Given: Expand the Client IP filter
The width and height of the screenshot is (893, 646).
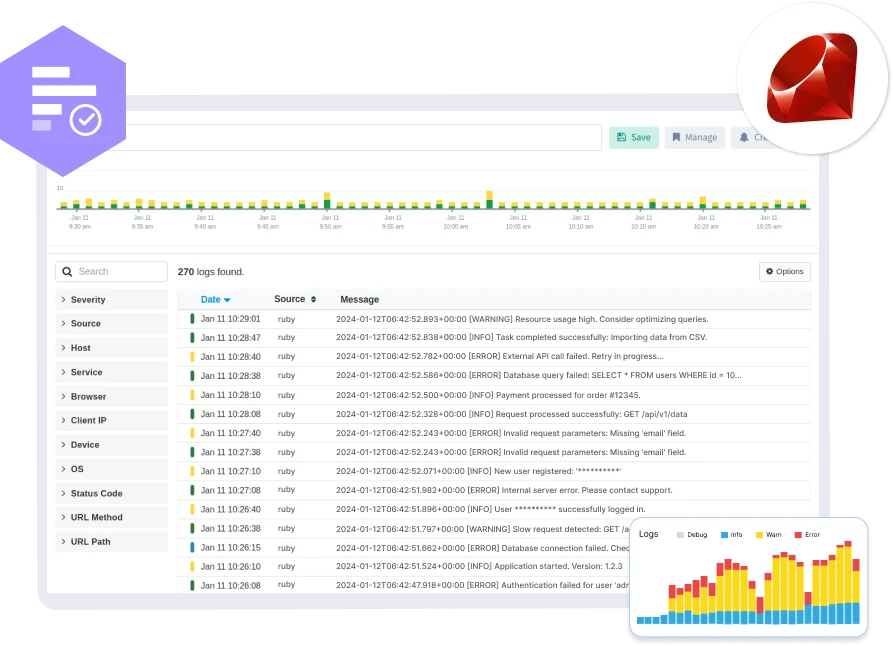Looking at the screenshot, I should tap(112, 420).
